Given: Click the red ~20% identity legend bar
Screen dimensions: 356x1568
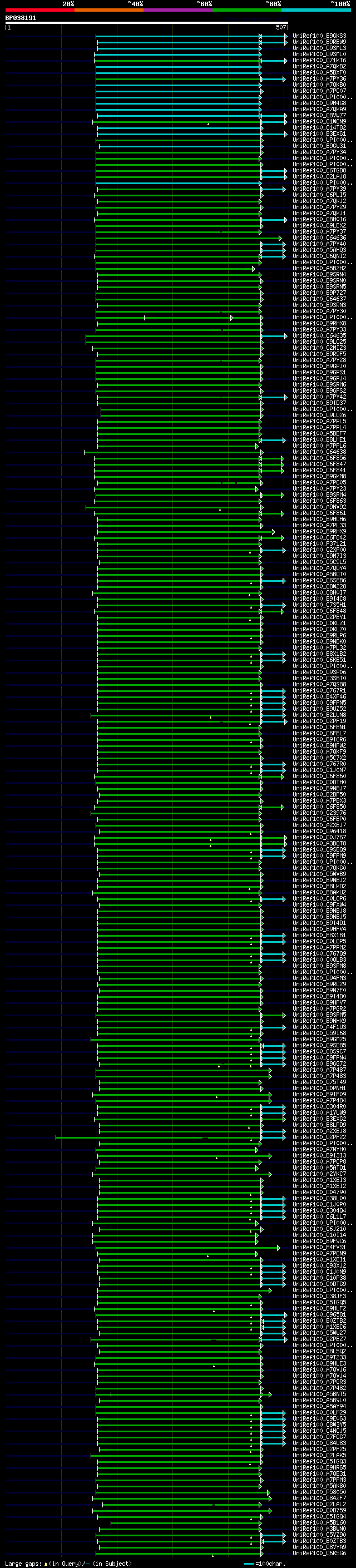Looking at the screenshot, I should pyautogui.click(x=39, y=10).
